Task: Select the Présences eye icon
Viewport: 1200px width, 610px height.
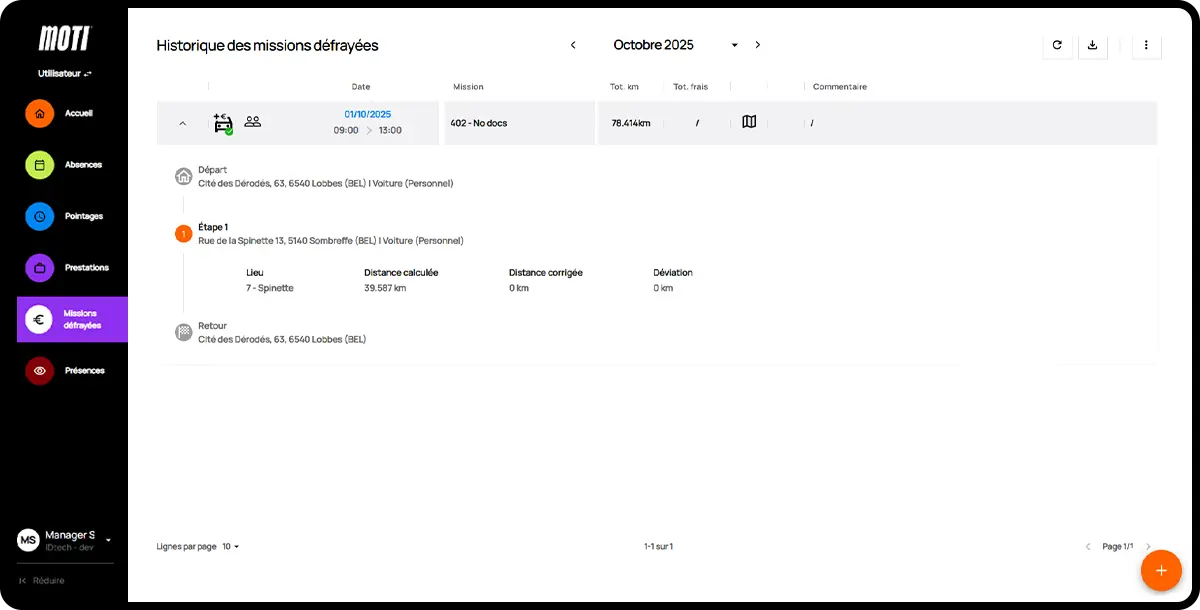Action: pos(39,370)
